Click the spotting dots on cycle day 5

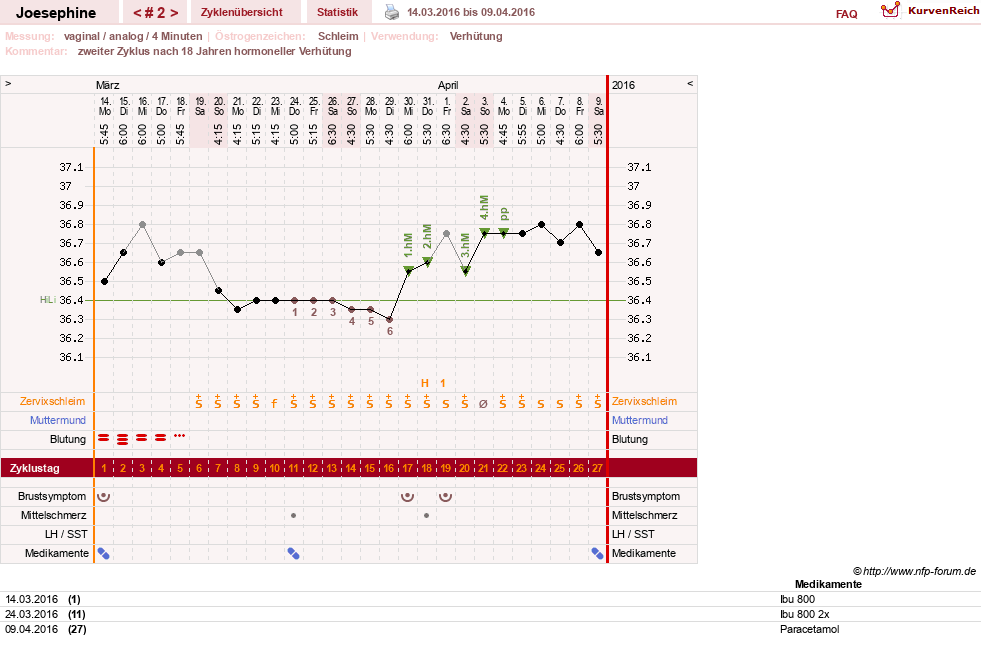point(180,435)
